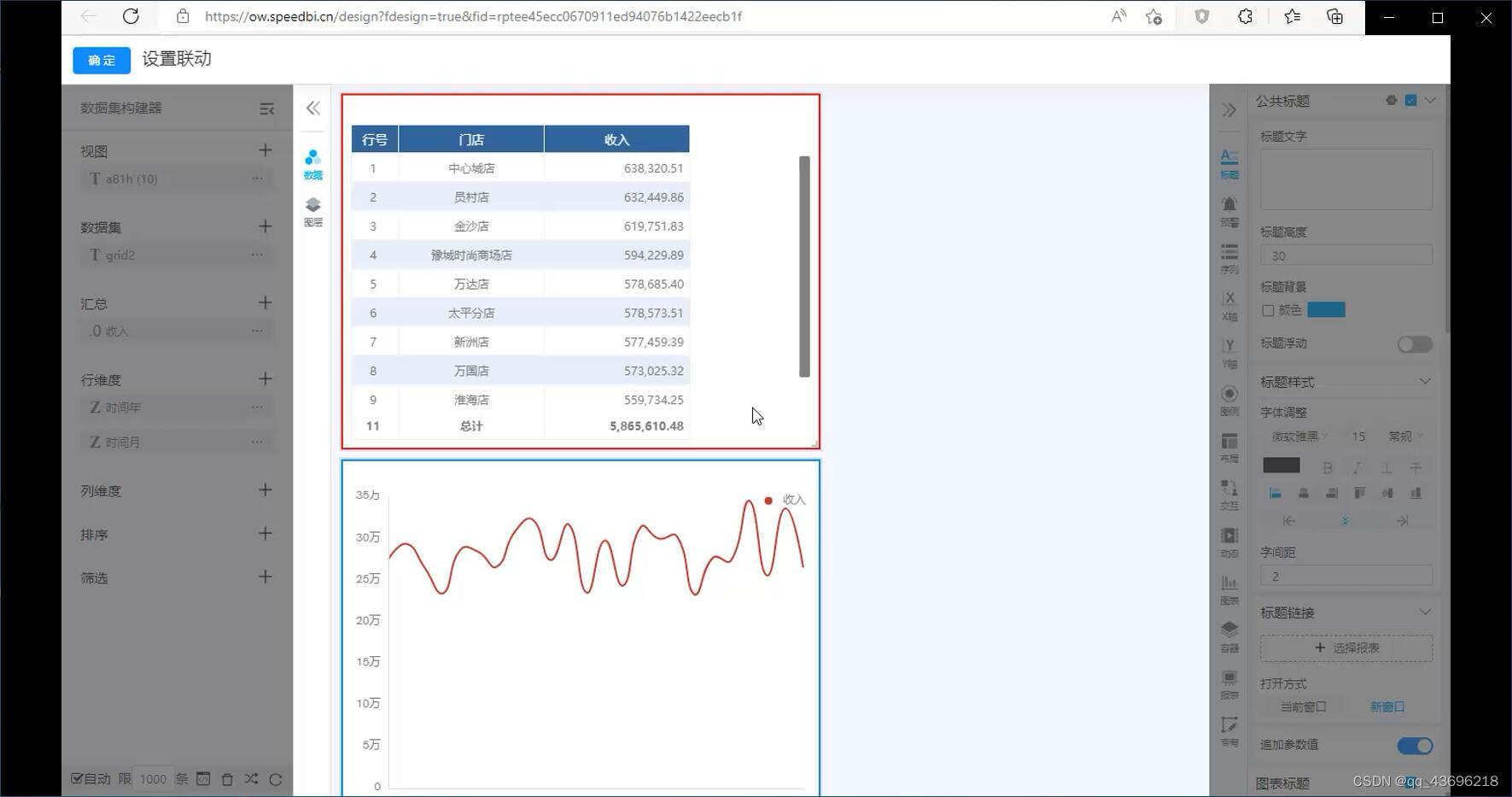The height and width of the screenshot is (797, 1512).
Task: Collapse right property panel with double-chevron
Action: (x=1229, y=109)
